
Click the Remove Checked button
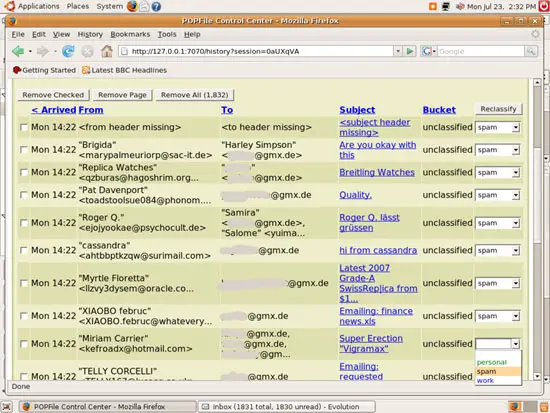point(53,95)
